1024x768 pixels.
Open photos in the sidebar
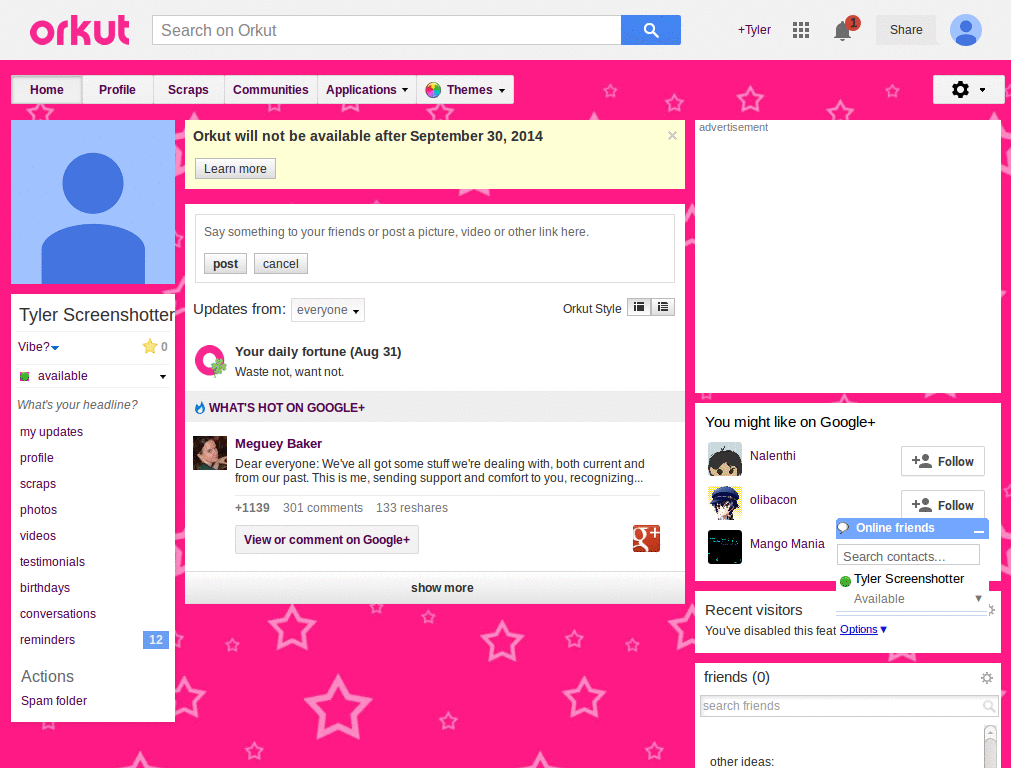[39, 510]
